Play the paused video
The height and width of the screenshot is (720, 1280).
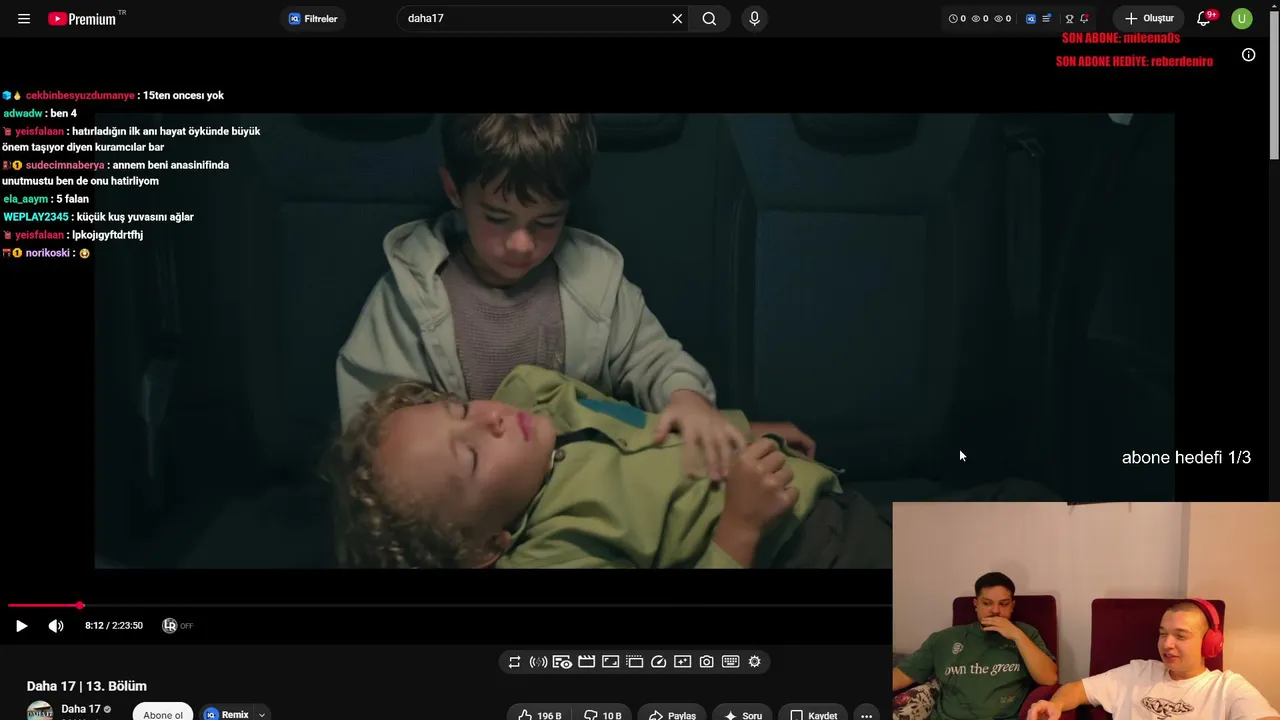[21, 626]
